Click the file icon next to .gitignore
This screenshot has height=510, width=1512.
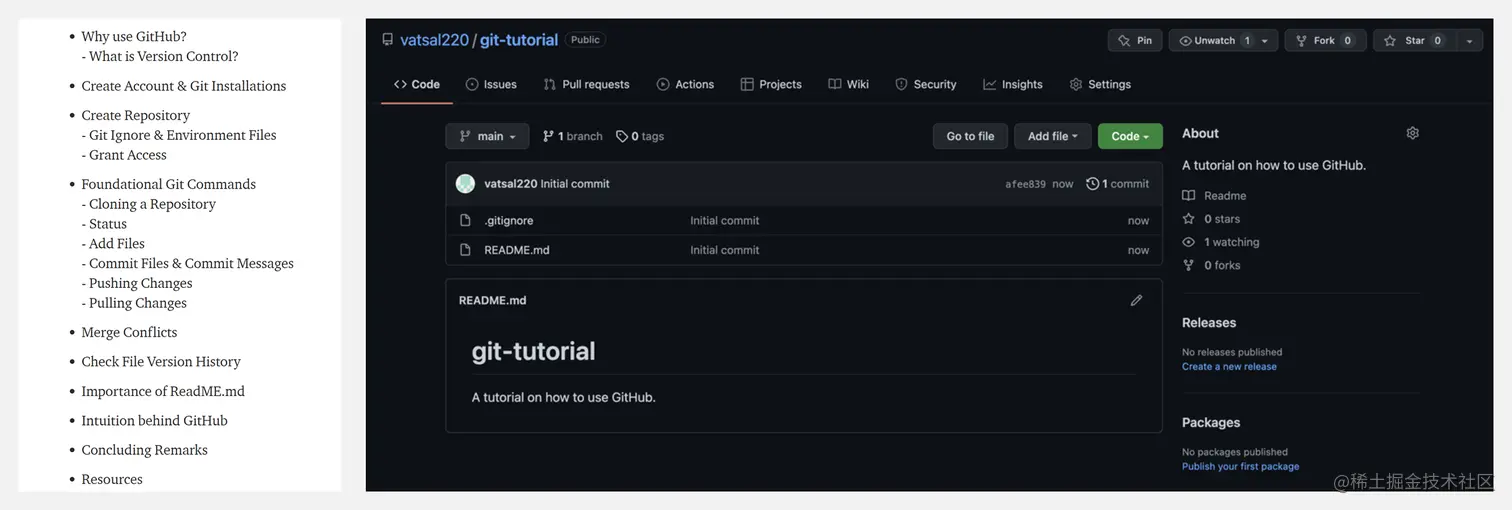[x=465, y=220]
